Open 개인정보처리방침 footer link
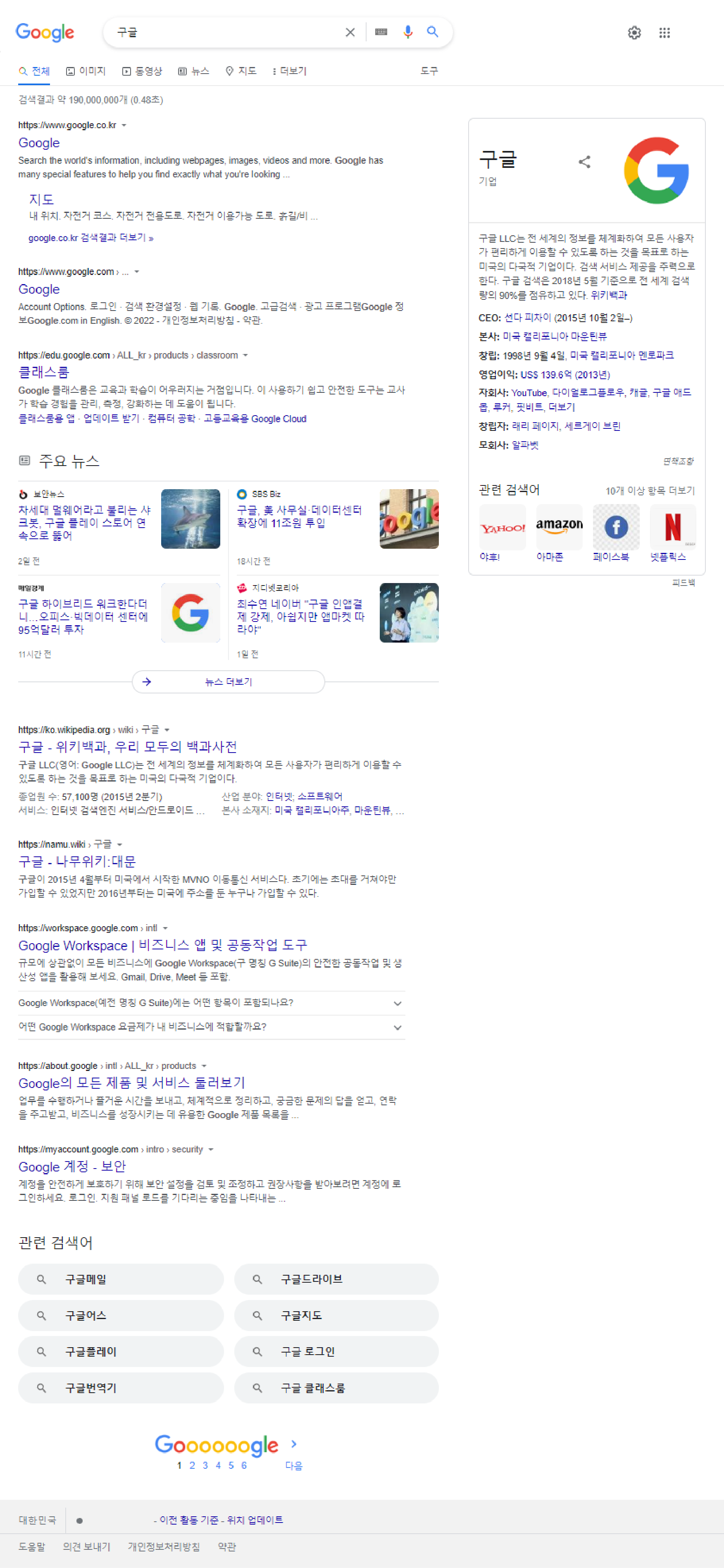The height and width of the screenshot is (1568, 724). coord(164,1546)
